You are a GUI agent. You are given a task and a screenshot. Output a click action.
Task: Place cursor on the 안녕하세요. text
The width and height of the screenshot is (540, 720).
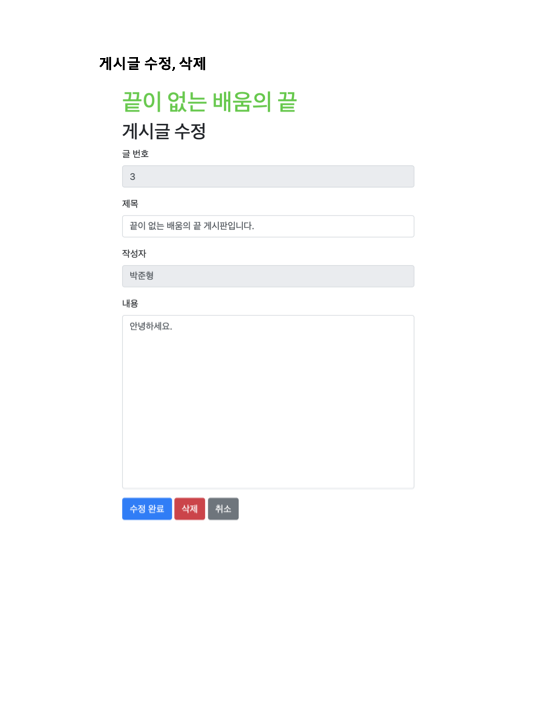[151, 326]
